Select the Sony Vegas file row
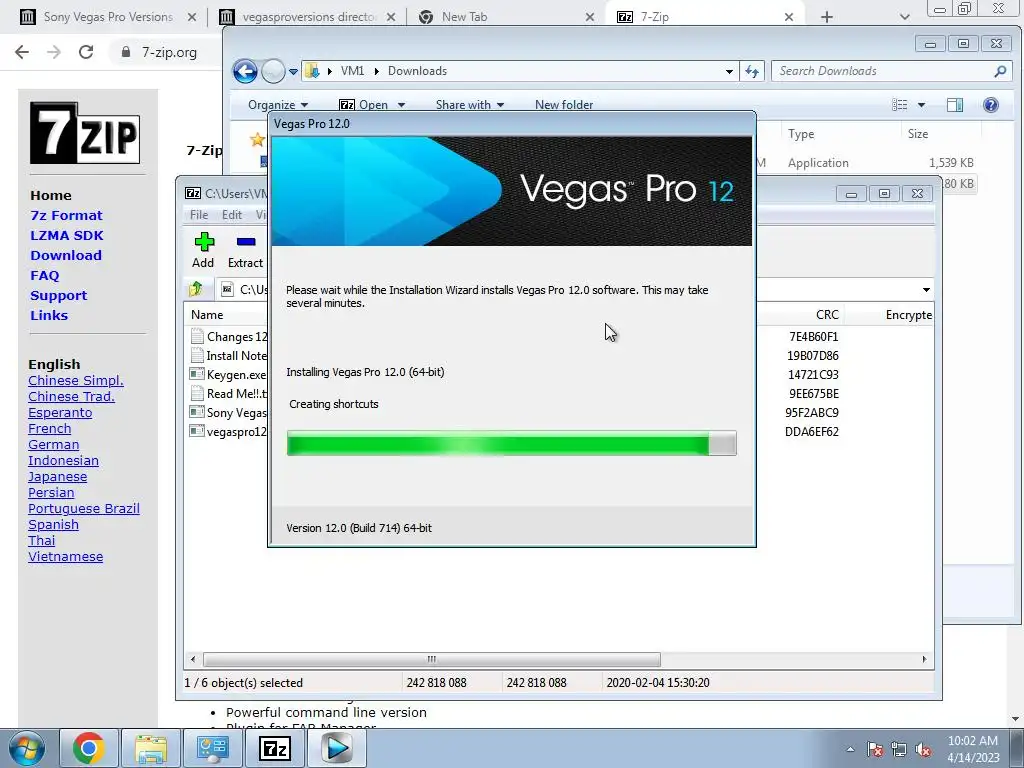Screen dimensions: 1024x768 pos(229,413)
